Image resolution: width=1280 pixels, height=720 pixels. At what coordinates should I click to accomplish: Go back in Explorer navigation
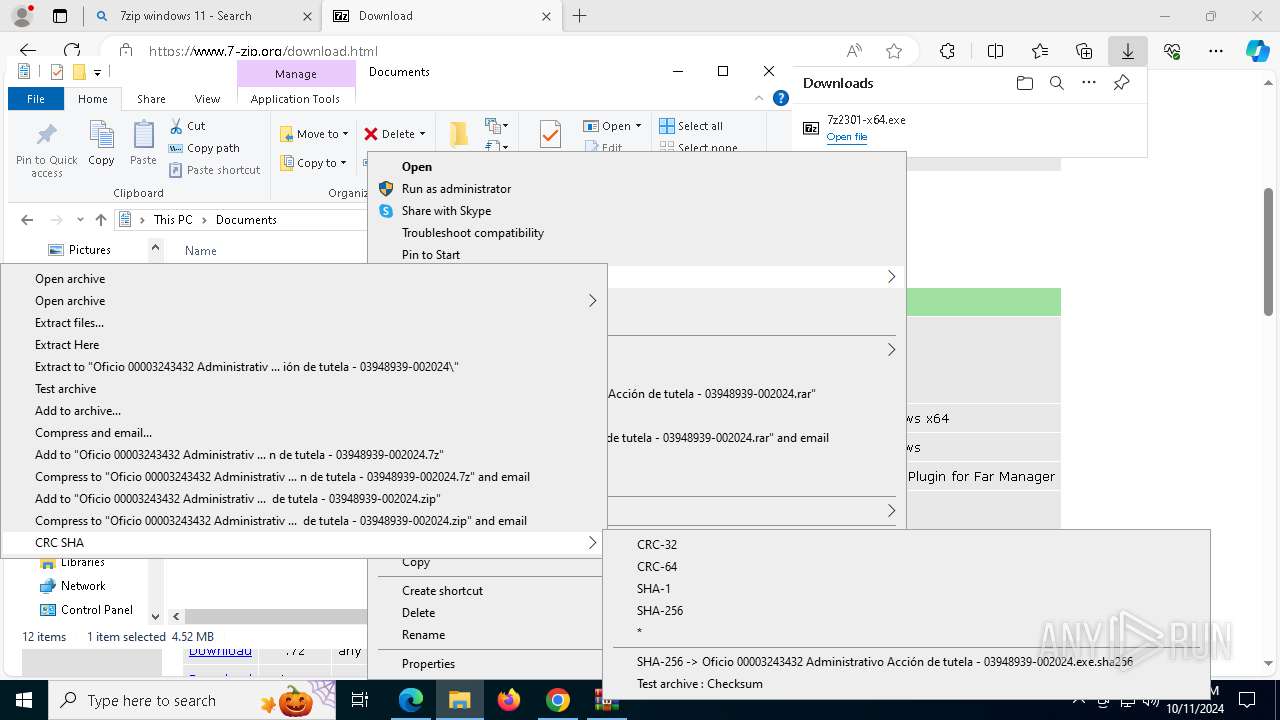pyautogui.click(x=27, y=220)
